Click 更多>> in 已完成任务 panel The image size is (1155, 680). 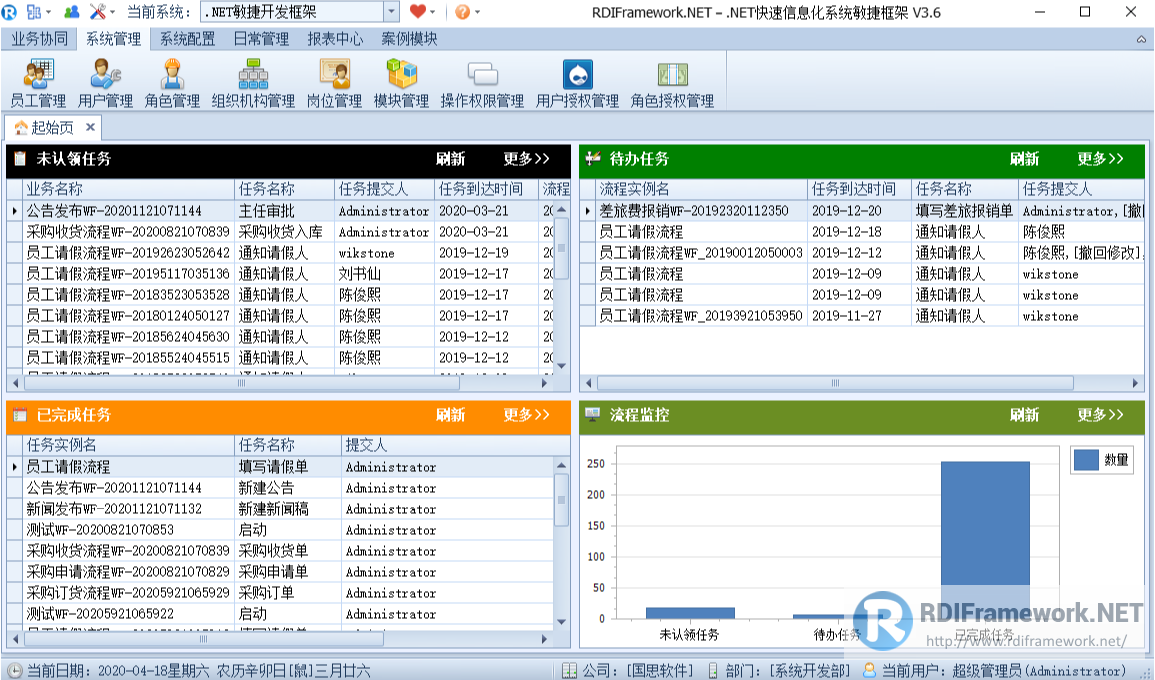(527, 417)
